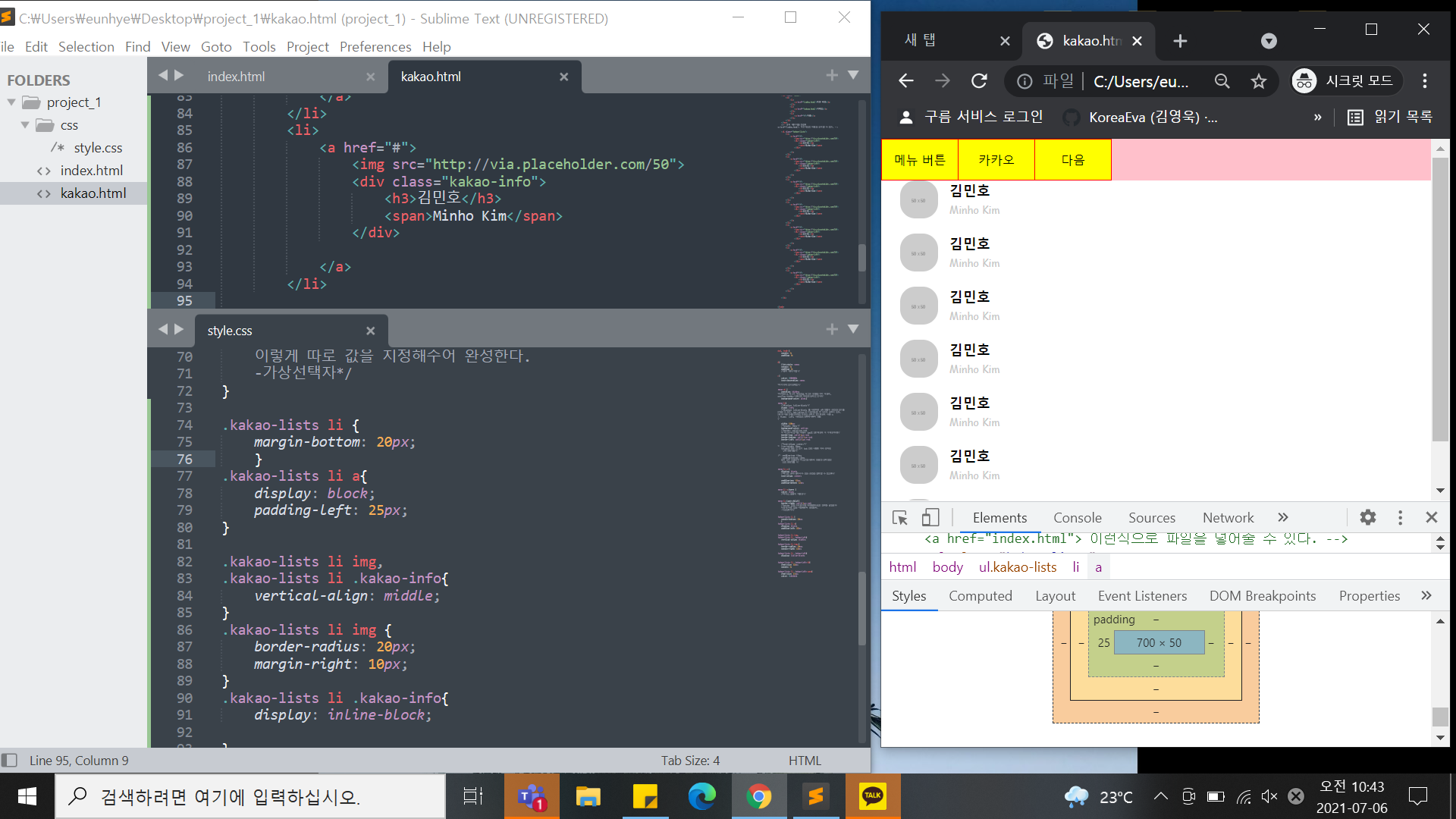Click the zoom magnifier icon in address bar
Screen dimensions: 1456x819
[1222, 81]
